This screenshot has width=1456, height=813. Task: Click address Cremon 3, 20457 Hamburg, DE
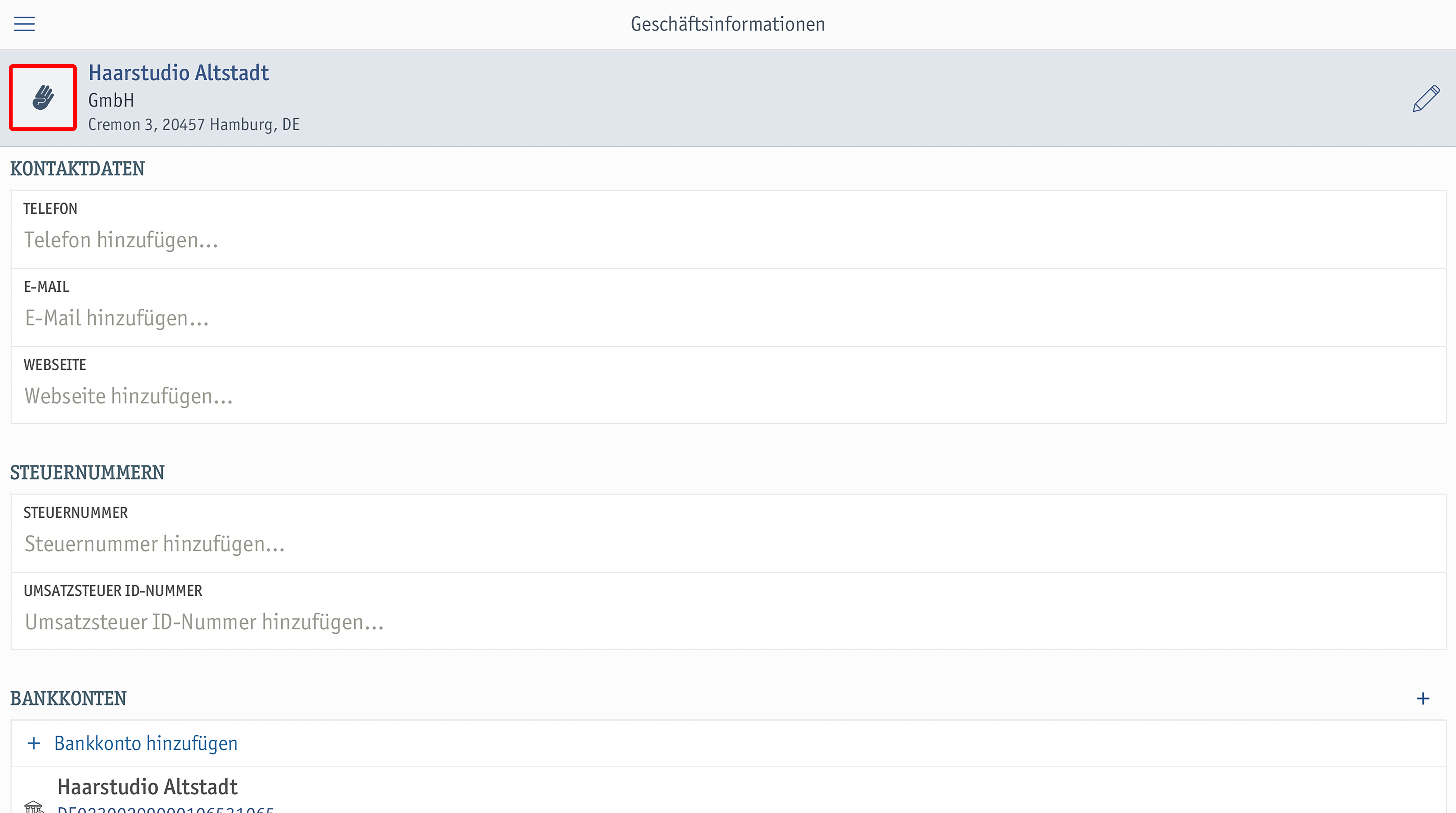(x=194, y=125)
